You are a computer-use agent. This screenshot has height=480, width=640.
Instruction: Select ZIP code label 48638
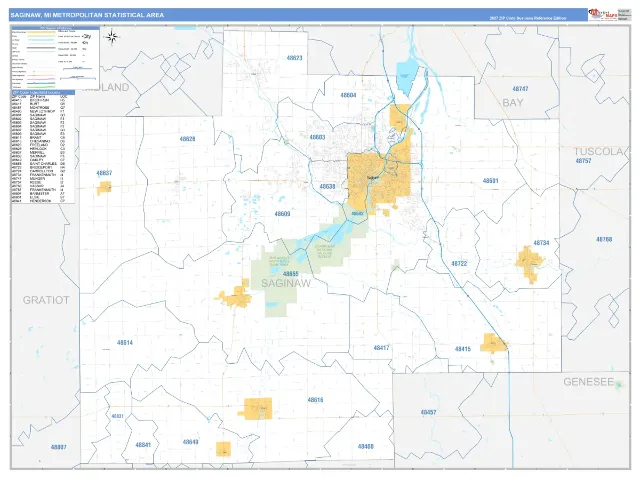[x=327, y=187]
